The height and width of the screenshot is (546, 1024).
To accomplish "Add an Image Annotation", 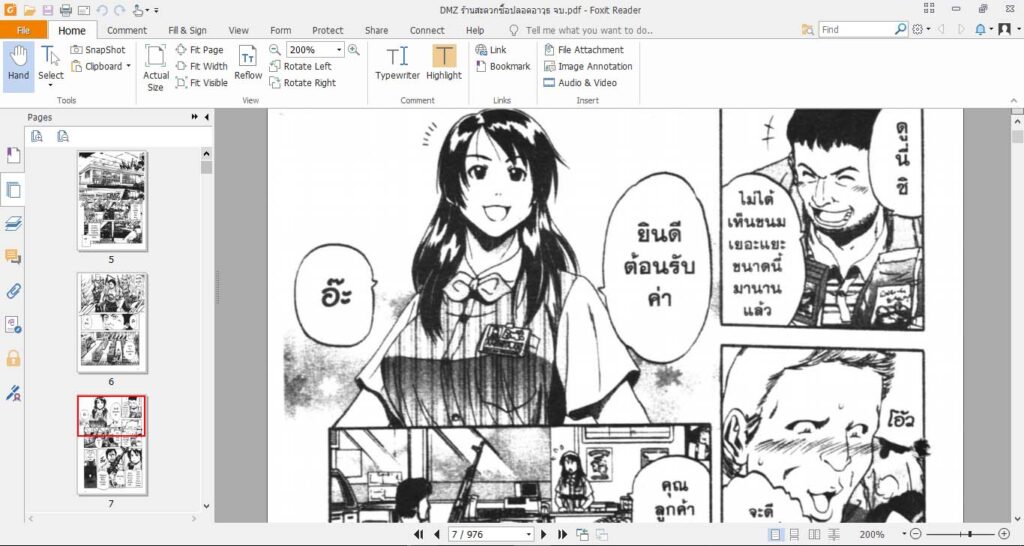I will click(x=588, y=66).
